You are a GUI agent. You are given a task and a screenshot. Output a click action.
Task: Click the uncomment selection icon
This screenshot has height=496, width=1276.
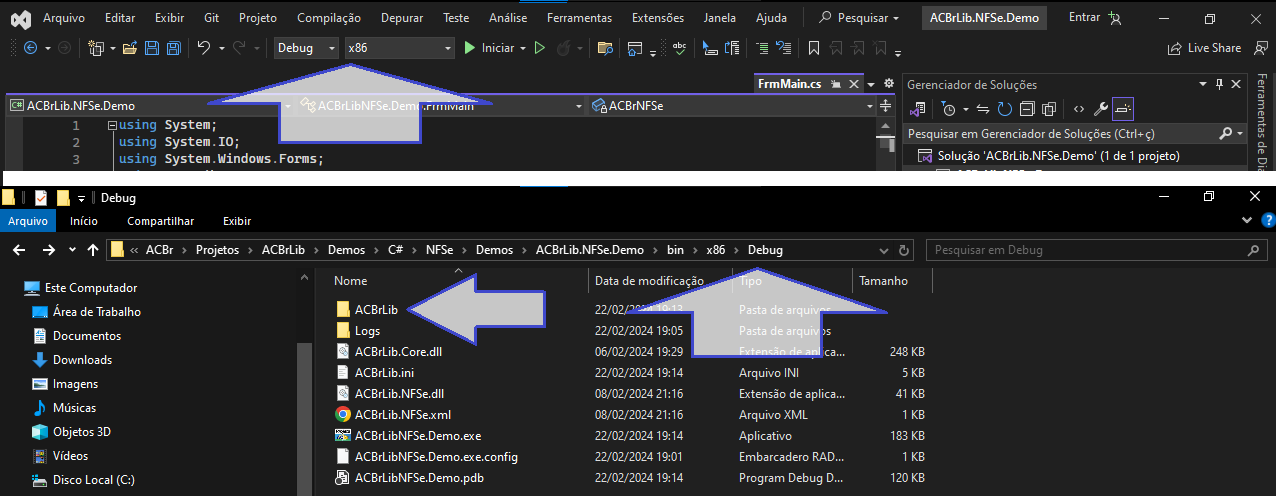coord(783,48)
